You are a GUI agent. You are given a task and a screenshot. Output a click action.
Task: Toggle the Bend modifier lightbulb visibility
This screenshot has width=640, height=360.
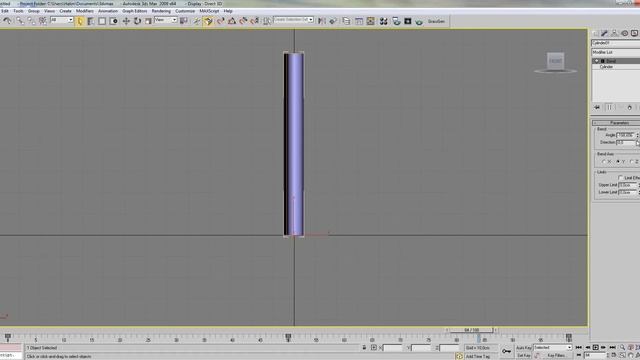pos(596,61)
